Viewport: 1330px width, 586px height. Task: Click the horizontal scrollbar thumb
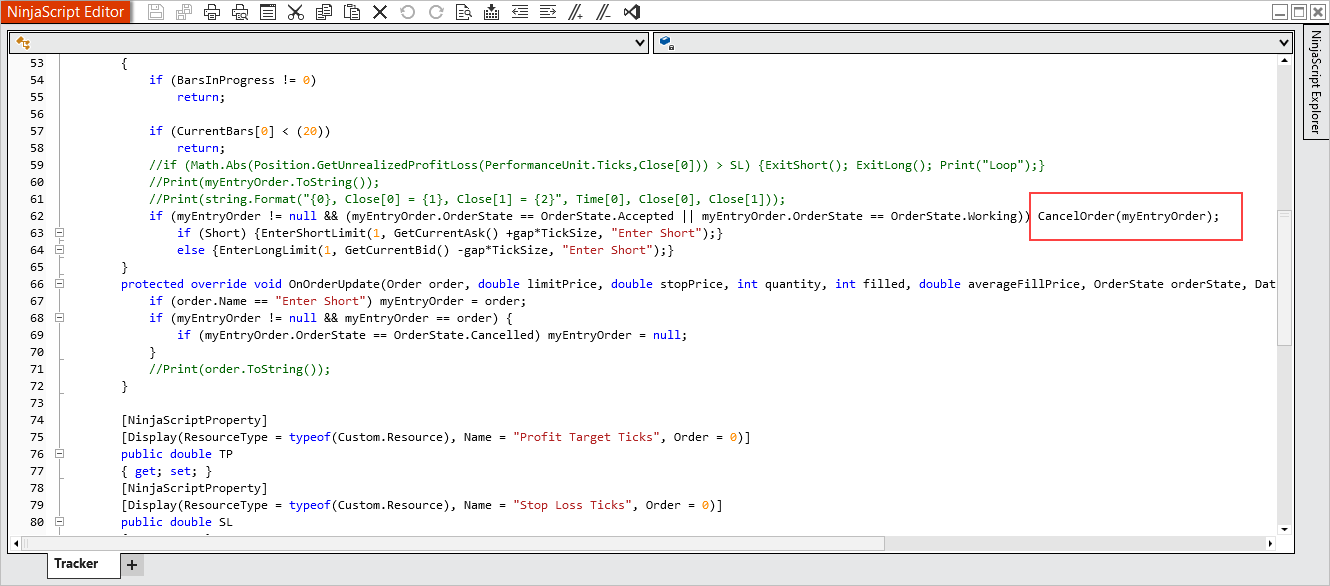(453, 544)
